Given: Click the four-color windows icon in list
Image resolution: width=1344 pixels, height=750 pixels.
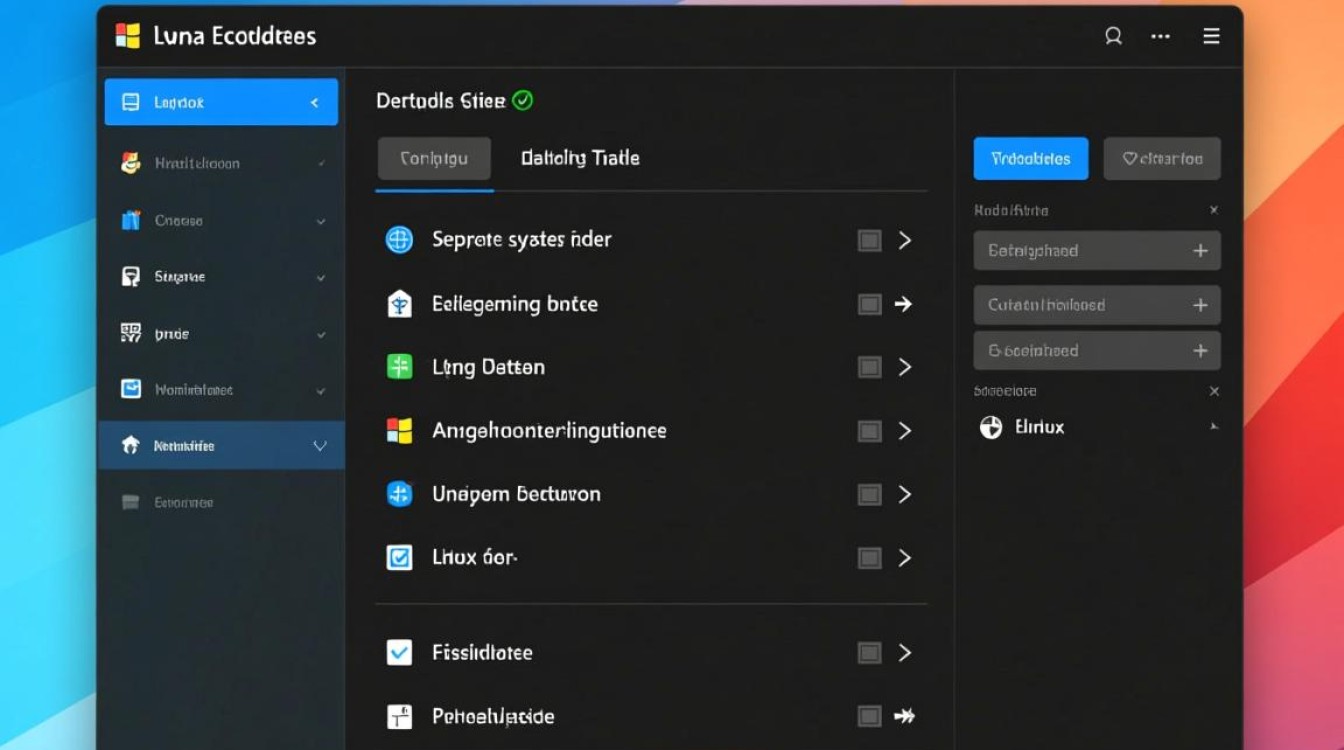Looking at the screenshot, I should (399, 431).
